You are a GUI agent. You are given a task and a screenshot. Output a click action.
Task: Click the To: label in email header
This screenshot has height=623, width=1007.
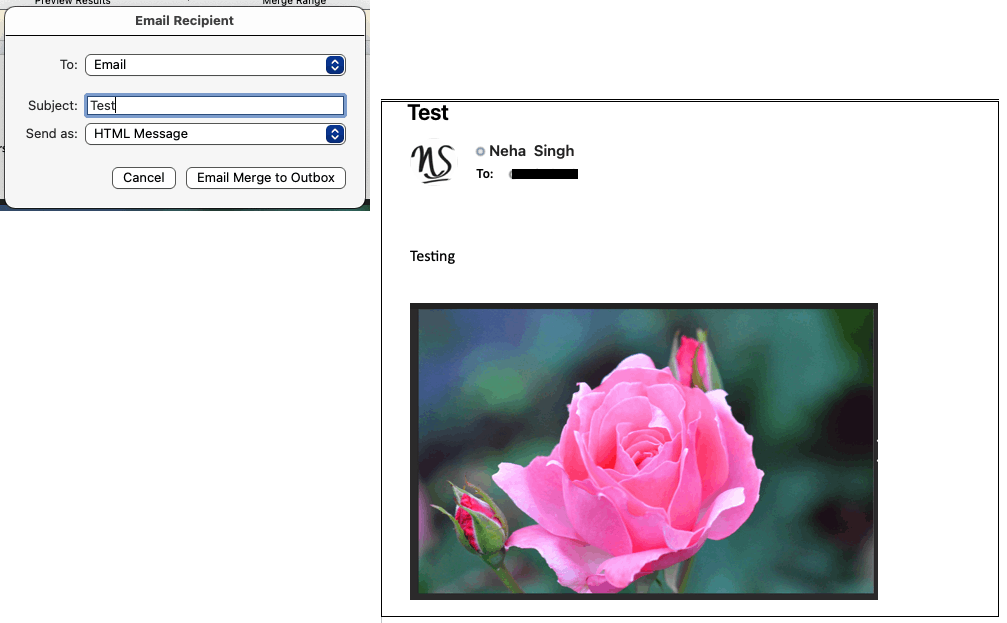click(485, 174)
